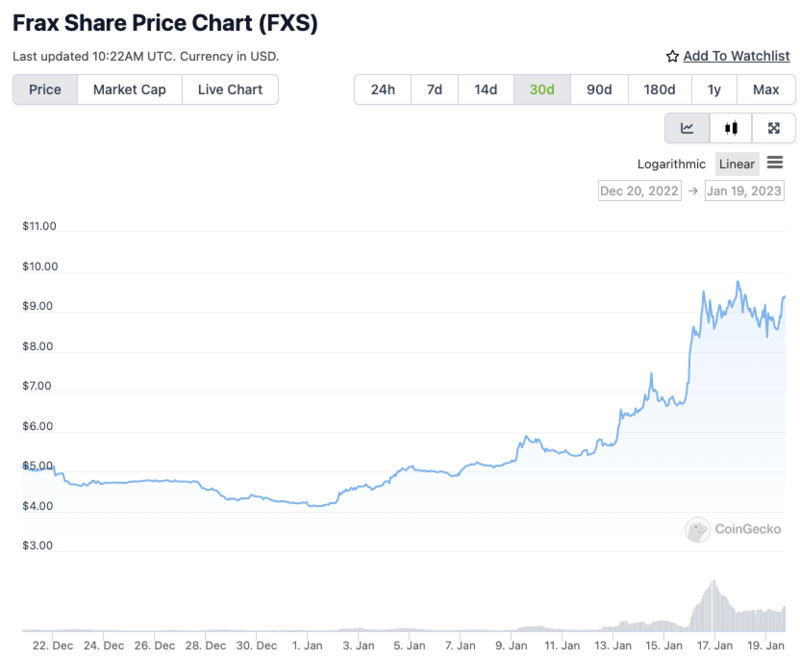Edit end date Jan 19, 2023
The width and height of the screenshot is (800, 660).
[744, 190]
